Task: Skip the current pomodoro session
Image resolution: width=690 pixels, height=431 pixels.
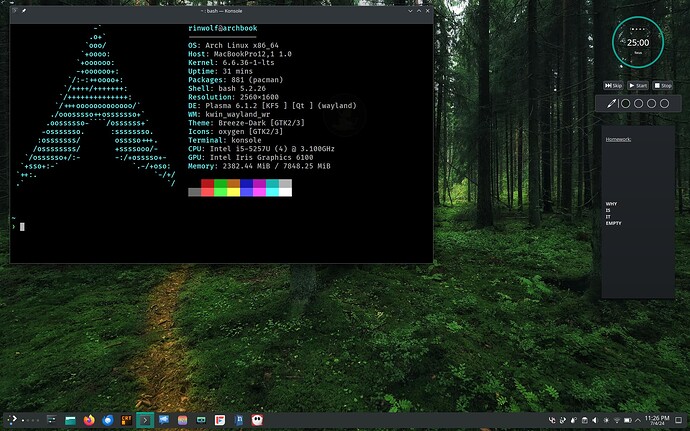Action: (x=613, y=85)
